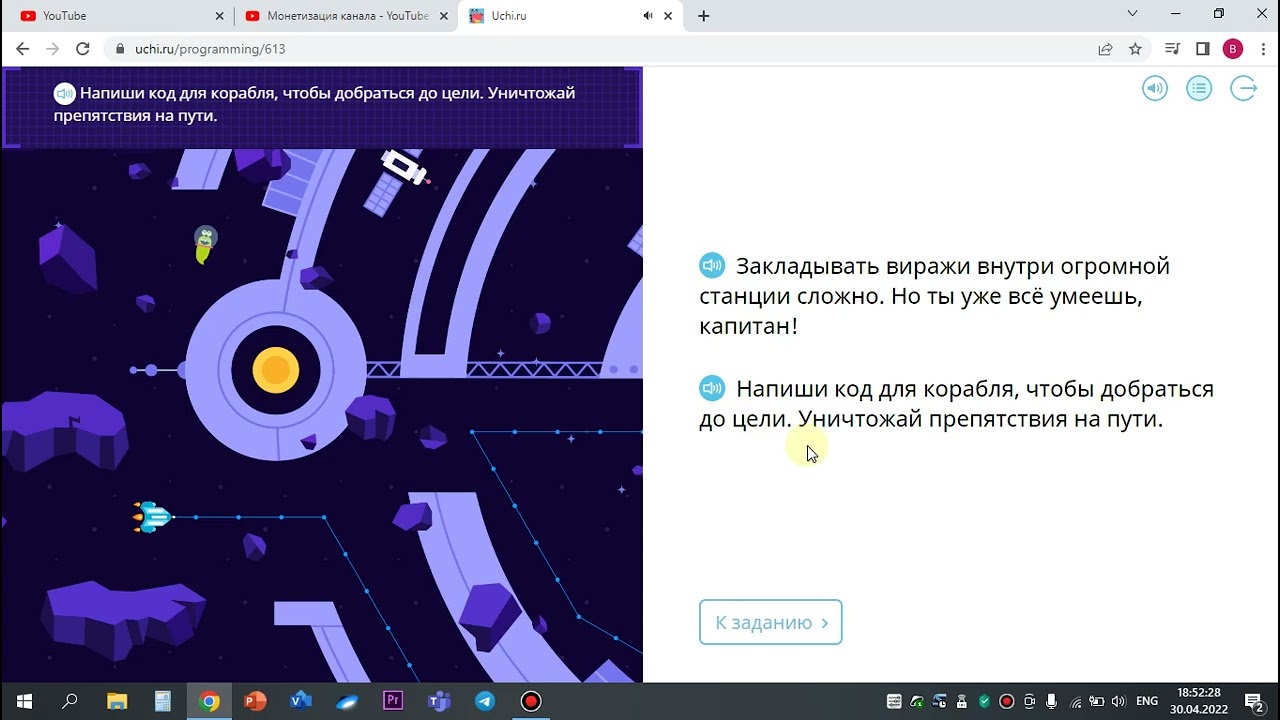View site info lock icon
The height and width of the screenshot is (720, 1280).
(x=121, y=49)
